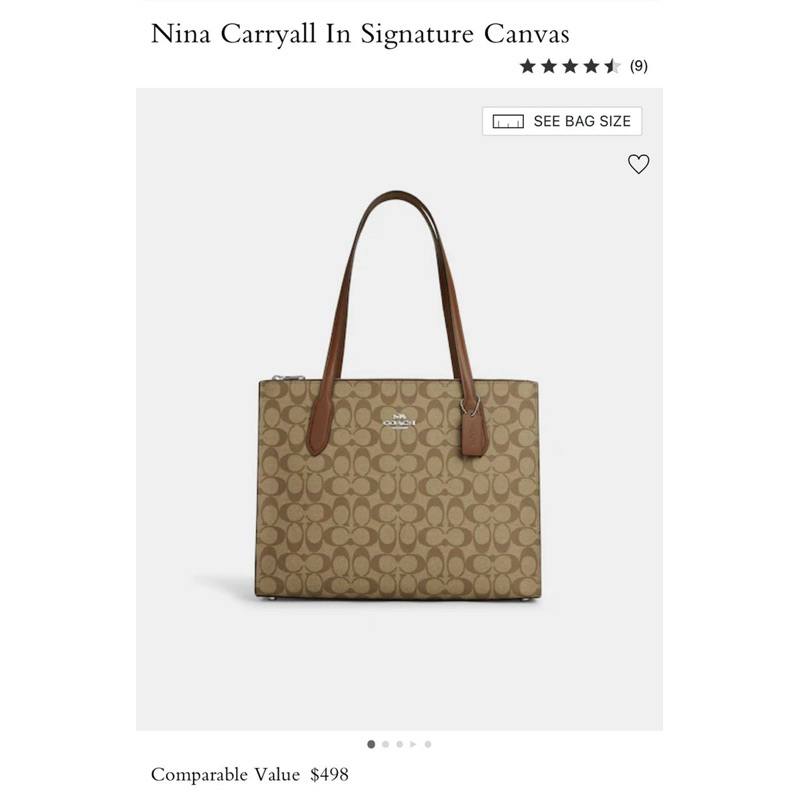800x800 pixels.
Task: Play product video via triangle carousel indicator
Action: pyautogui.click(x=413, y=744)
